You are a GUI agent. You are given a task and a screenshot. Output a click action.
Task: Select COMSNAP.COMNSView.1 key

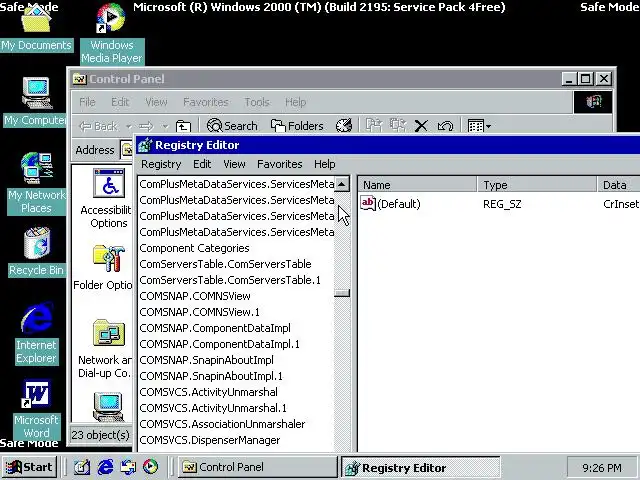[x=200, y=312]
